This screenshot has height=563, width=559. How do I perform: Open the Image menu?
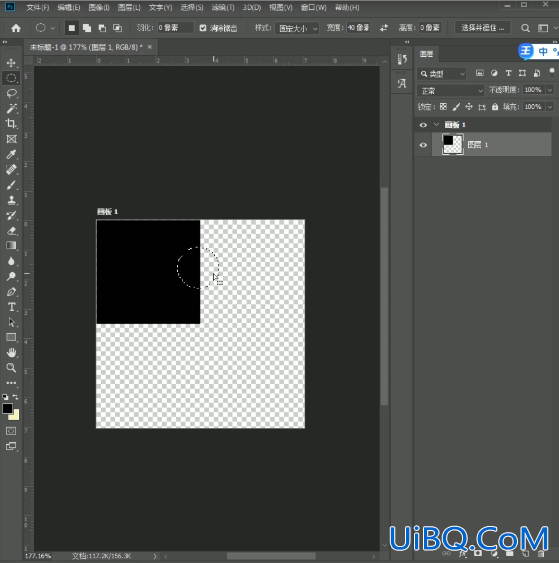tap(99, 8)
